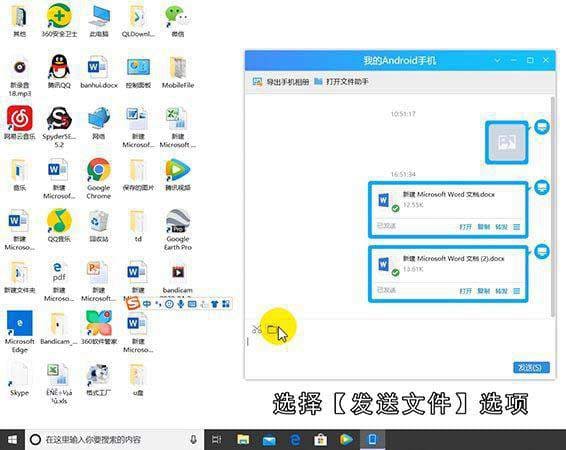Click 打开 on 新建 Microsoft Word 文档.docx card
Screen dimensions: 566x450
[465, 227]
